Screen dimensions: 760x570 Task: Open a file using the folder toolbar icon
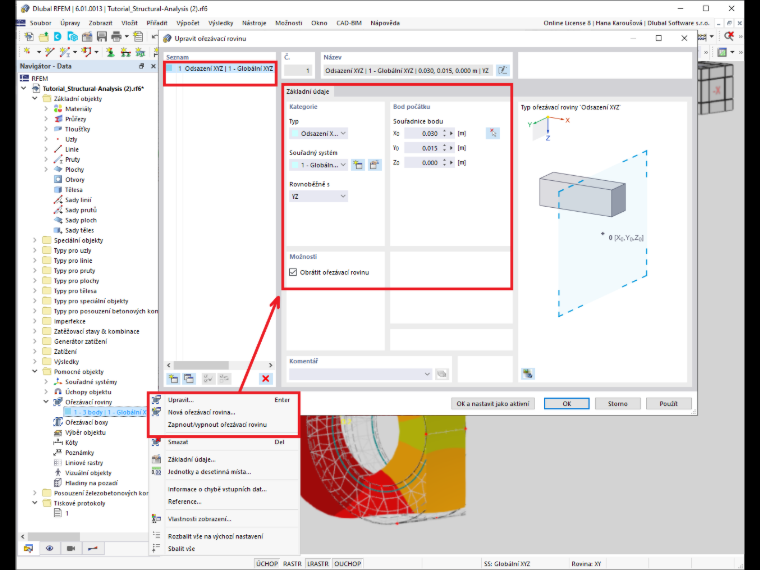pos(44,36)
